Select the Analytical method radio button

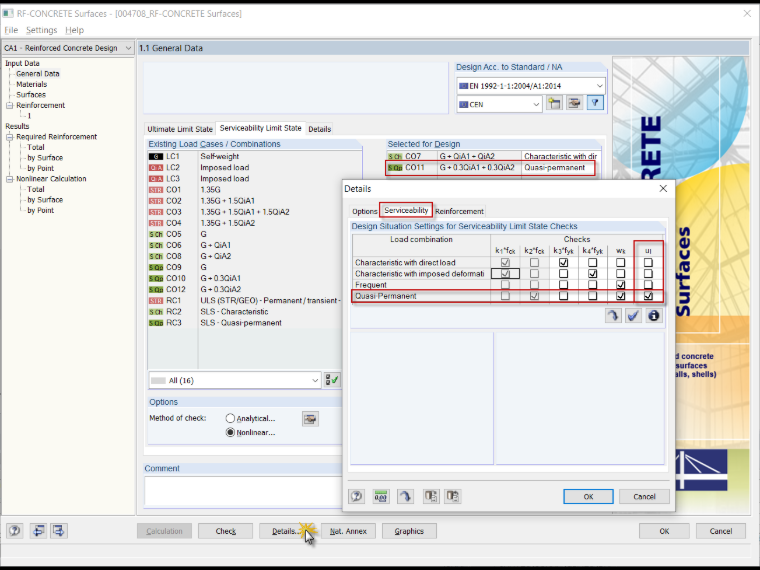[230, 418]
